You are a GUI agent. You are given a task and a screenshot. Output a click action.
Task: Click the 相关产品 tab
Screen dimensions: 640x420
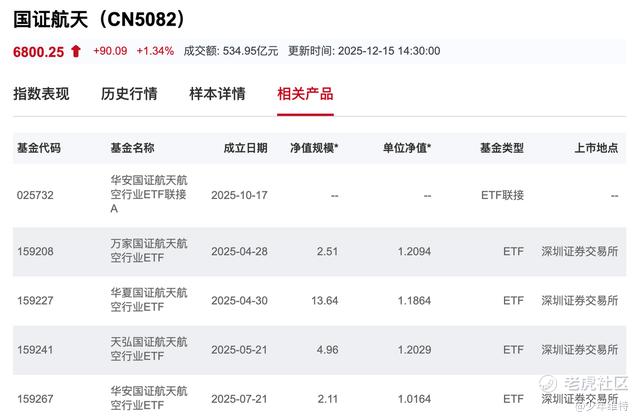[x=305, y=94]
